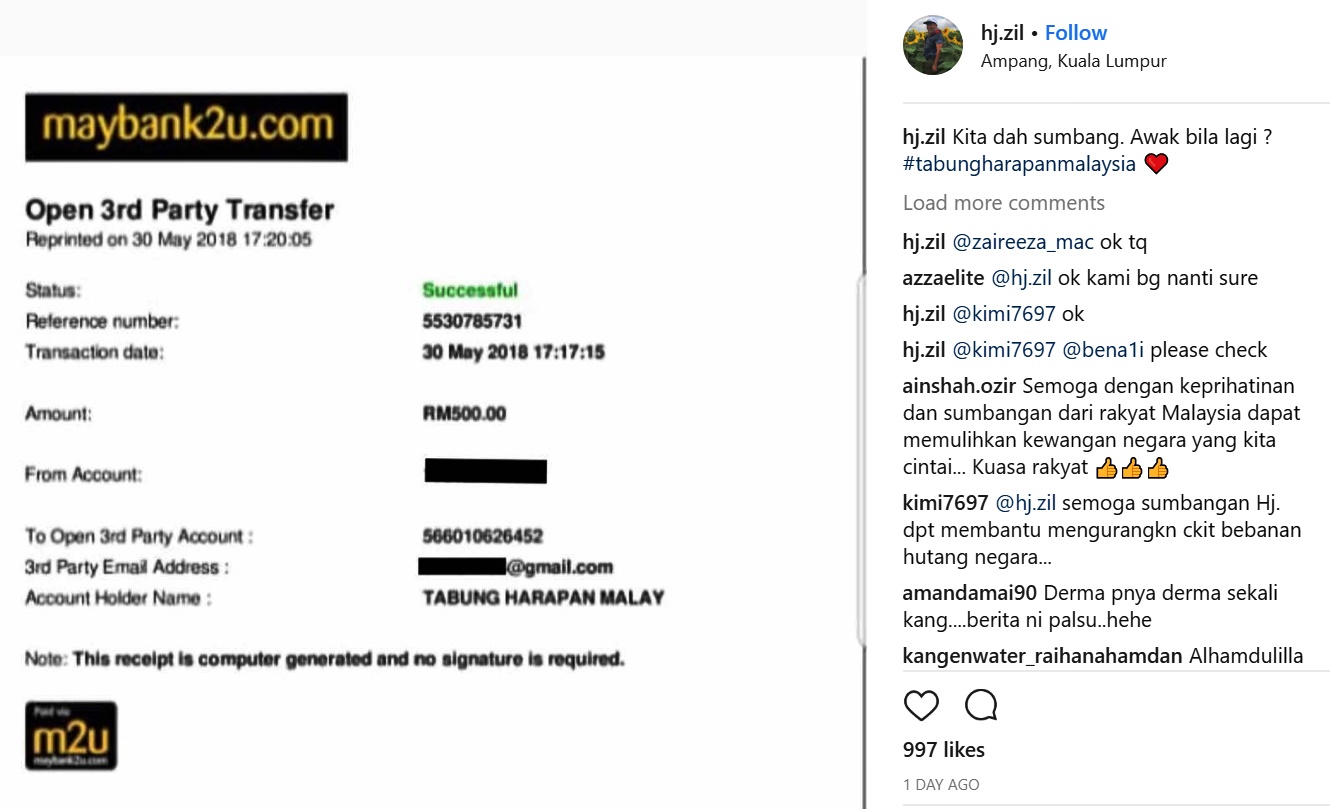Click the m2u paid-via logo badge
Image resolution: width=1330 pixels, height=809 pixels.
(x=71, y=736)
